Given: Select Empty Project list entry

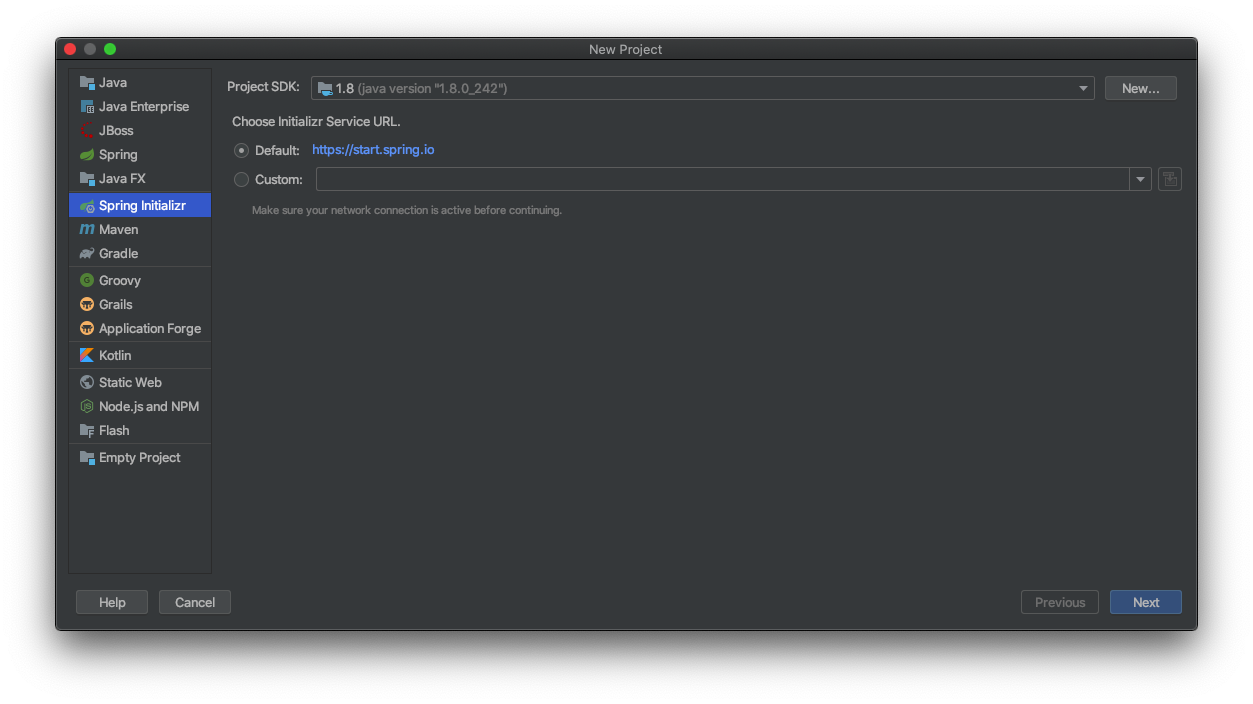Looking at the screenshot, I should click(x=140, y=457).
